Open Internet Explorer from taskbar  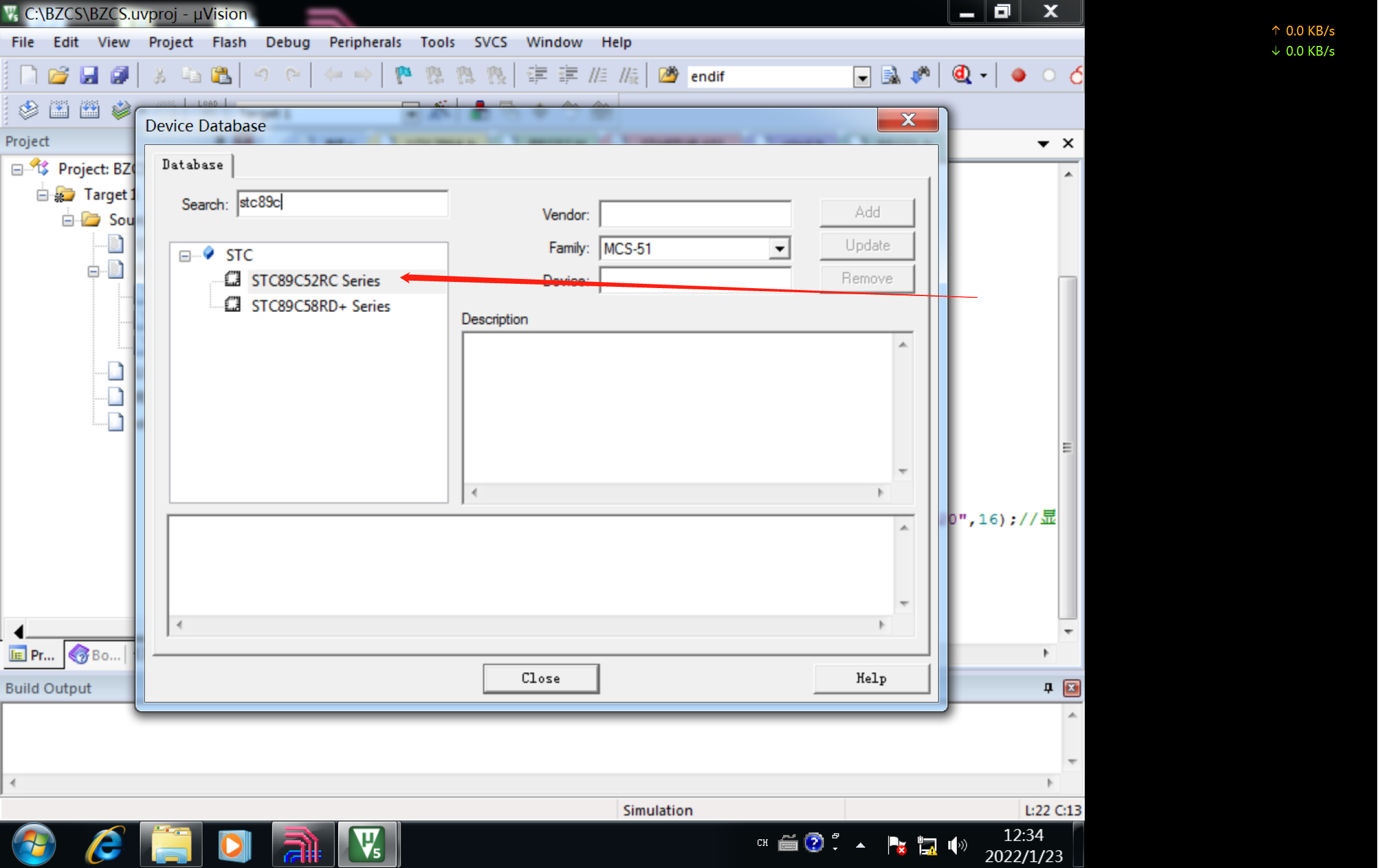coord(106,845)
